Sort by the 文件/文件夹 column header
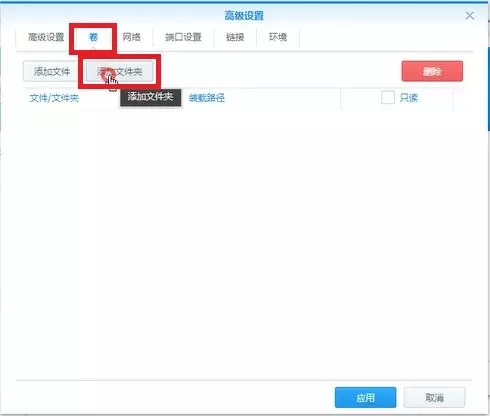Image resolution: width=490 pixels, height=416 pixels. pos(54,98)
